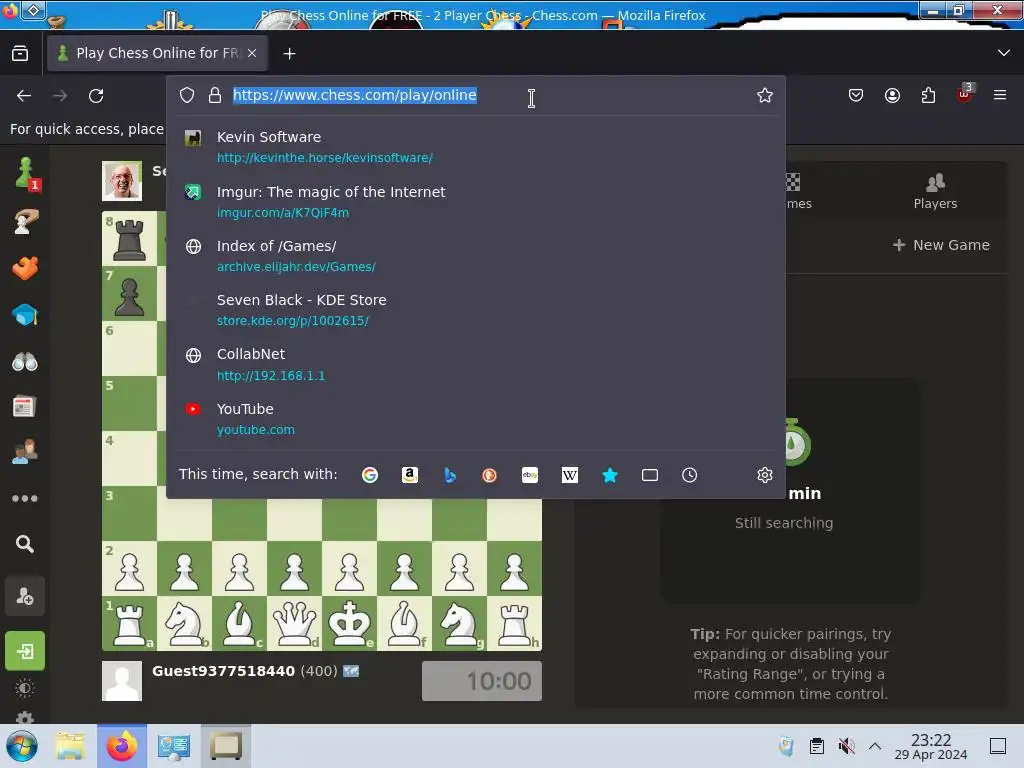Reload the current page
Screen dimensions: 1024x768
point(96,96)
